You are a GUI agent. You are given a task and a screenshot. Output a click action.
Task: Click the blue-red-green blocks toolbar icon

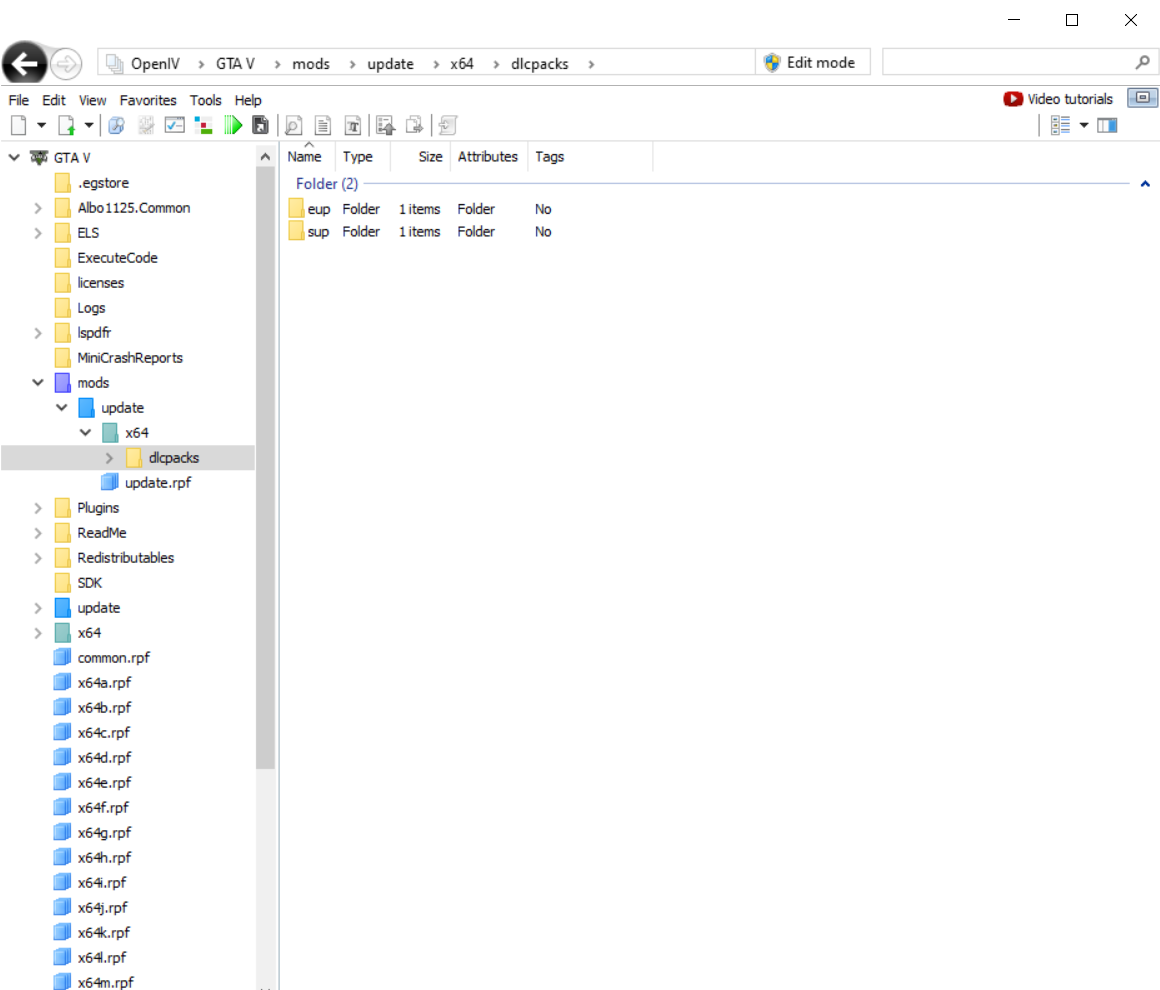[203, 125]
